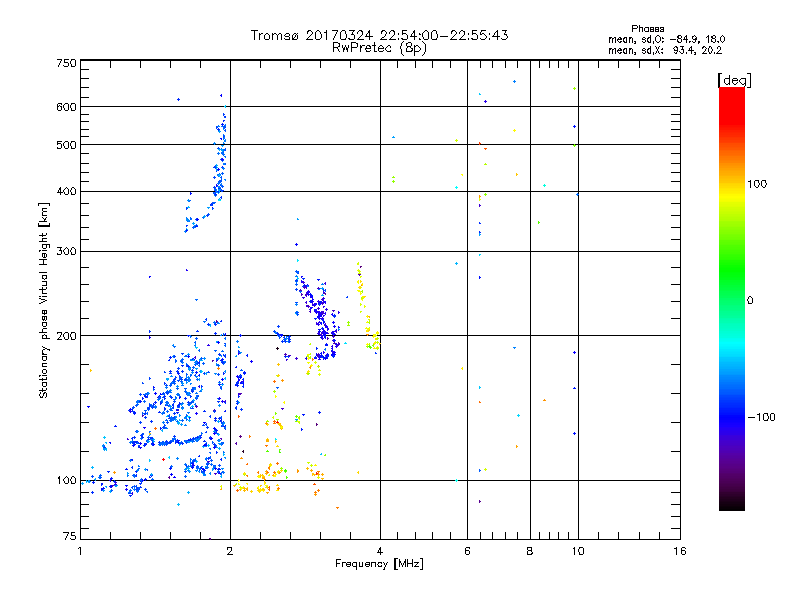Click the y-axis '100' height tick label
800x600 pixels.
(66, 481)
